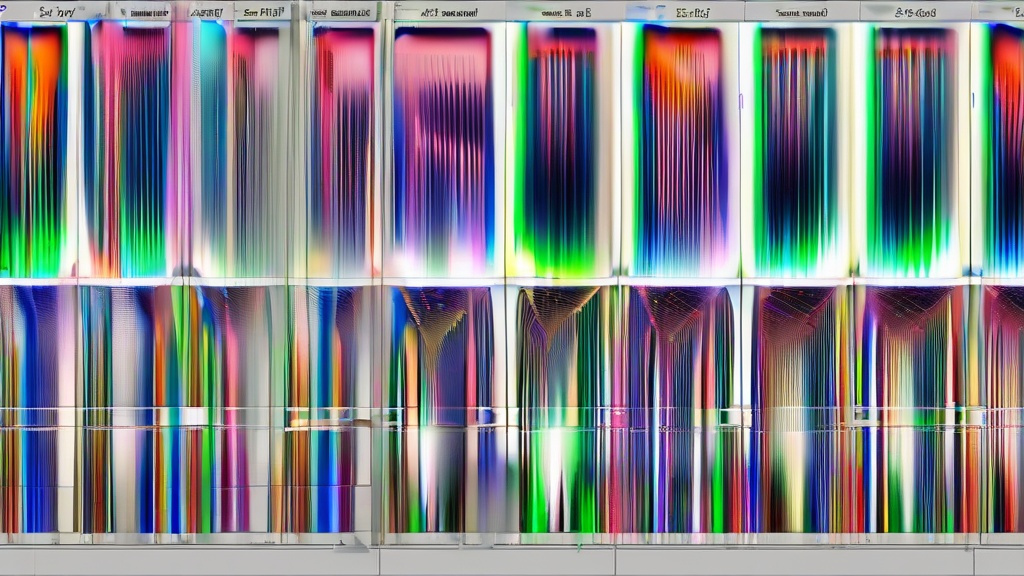Switch to the sixth column header tab
This screenshot has height=576, width=1024.
(x=448, y=12)
